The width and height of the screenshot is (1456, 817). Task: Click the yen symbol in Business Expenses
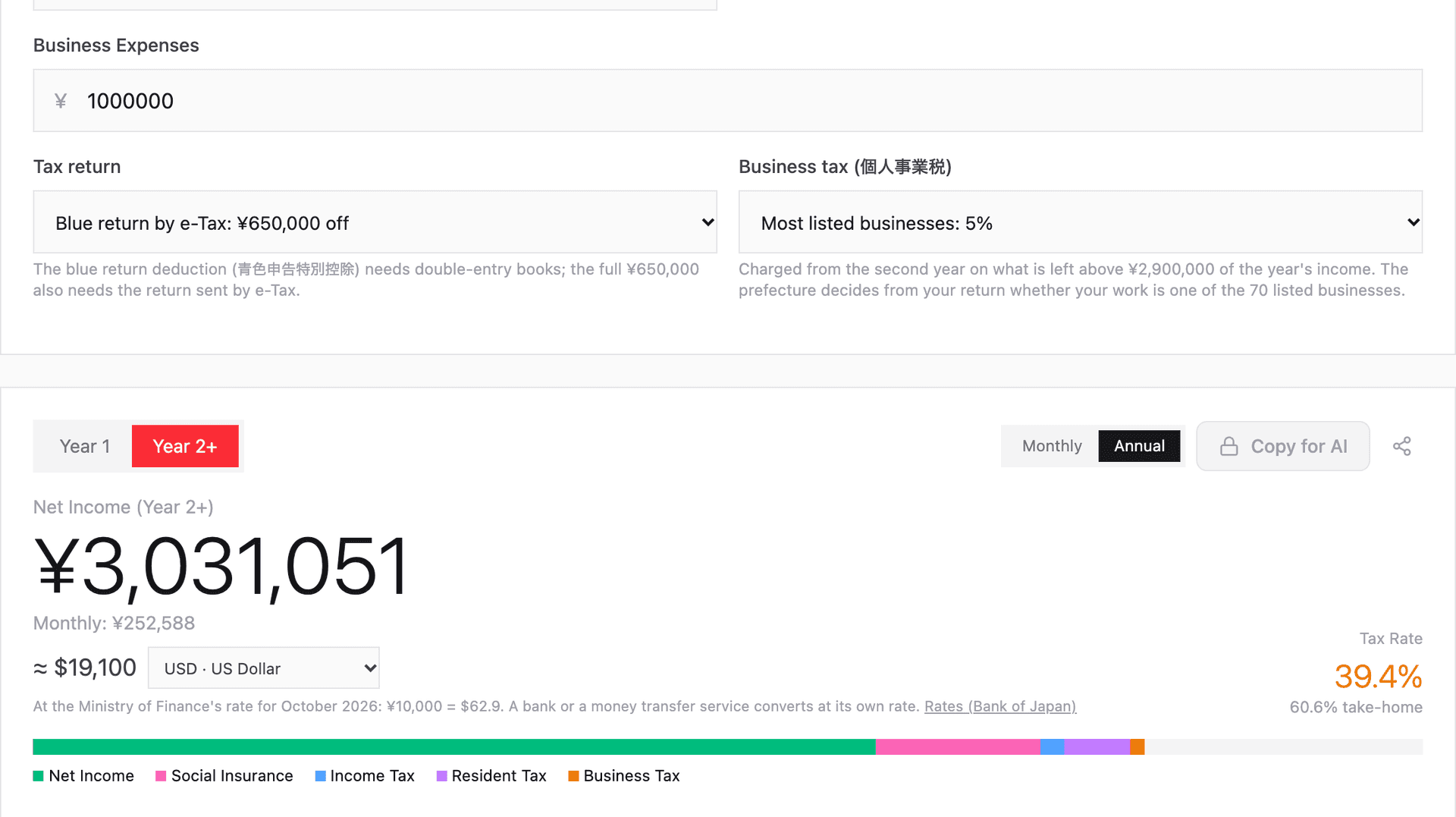[61, 101]
